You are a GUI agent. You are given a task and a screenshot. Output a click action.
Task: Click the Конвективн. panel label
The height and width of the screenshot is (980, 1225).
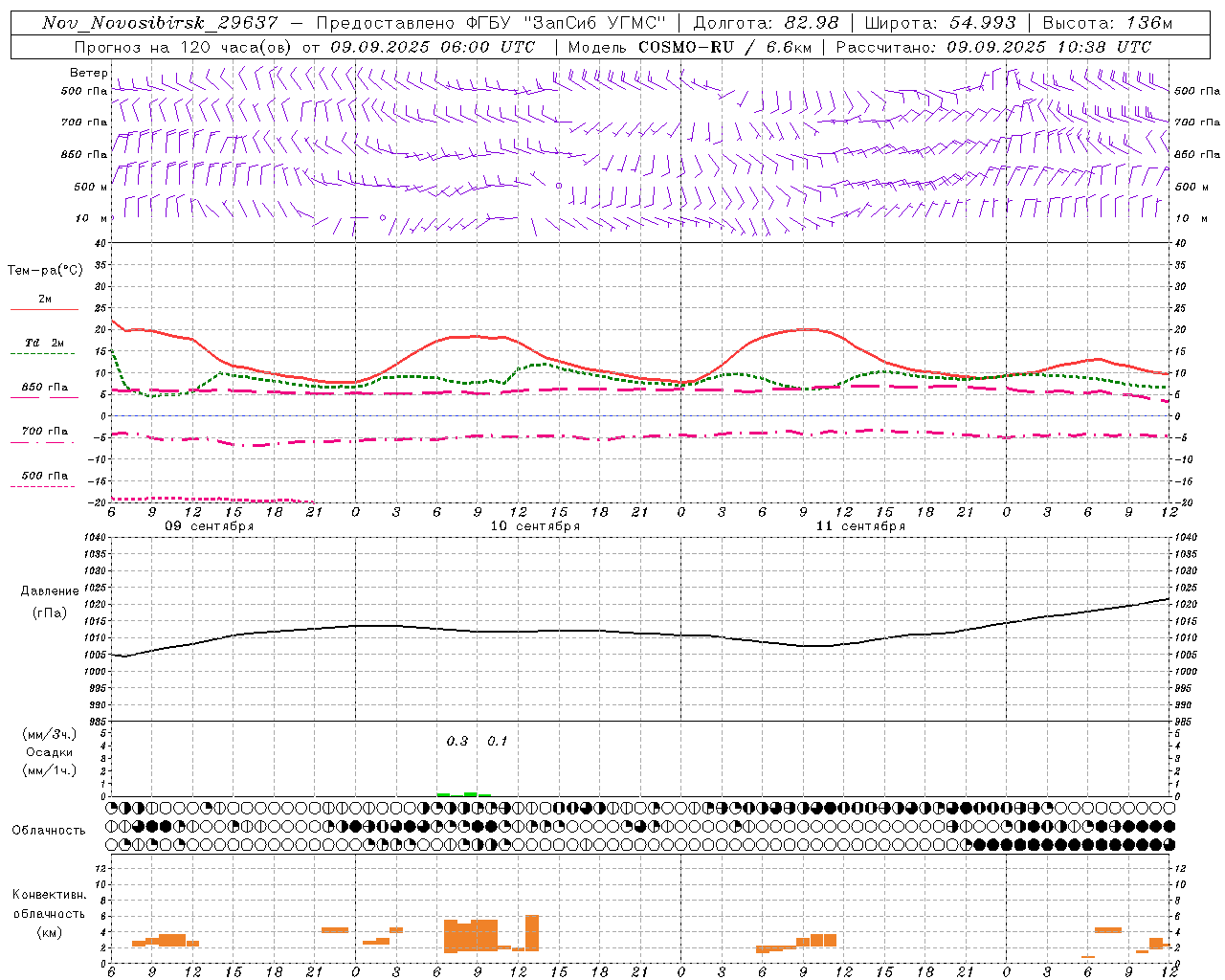tap(50, 895)
